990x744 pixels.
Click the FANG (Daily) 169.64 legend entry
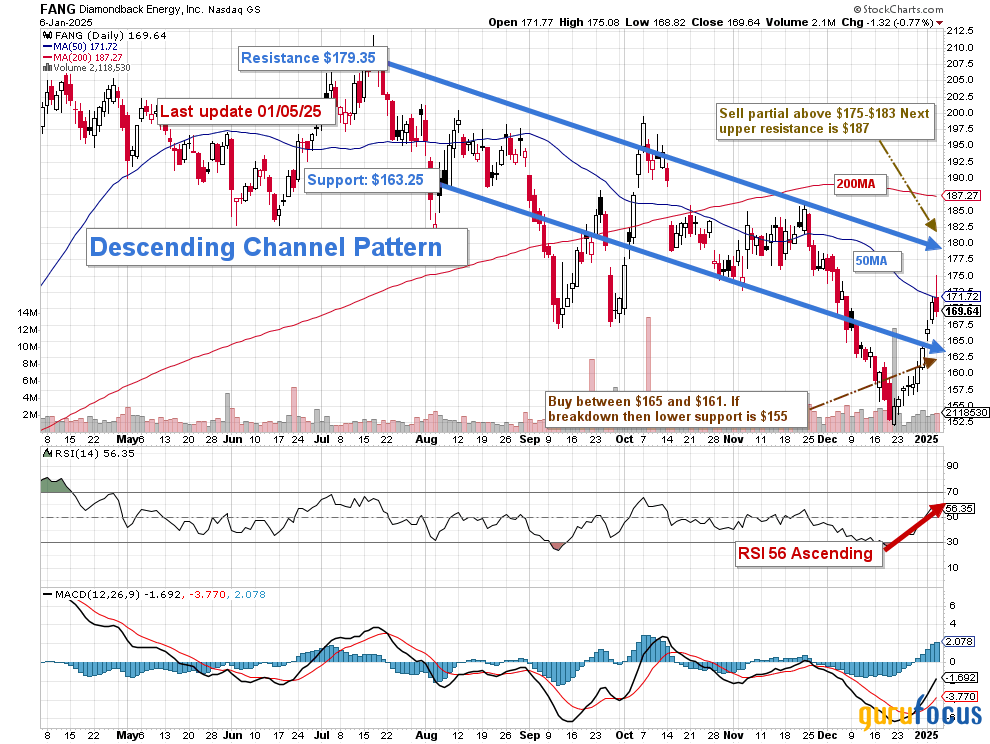coord(110,35)
